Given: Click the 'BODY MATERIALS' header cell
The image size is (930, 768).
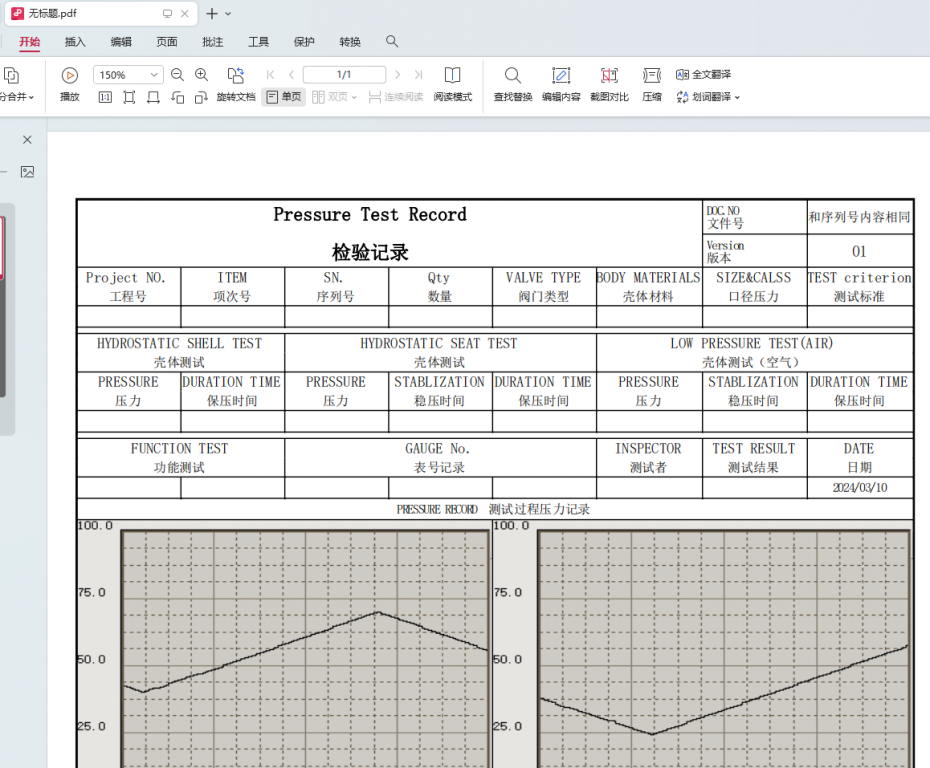Looking at the screenshot, I should coord(648,286).
